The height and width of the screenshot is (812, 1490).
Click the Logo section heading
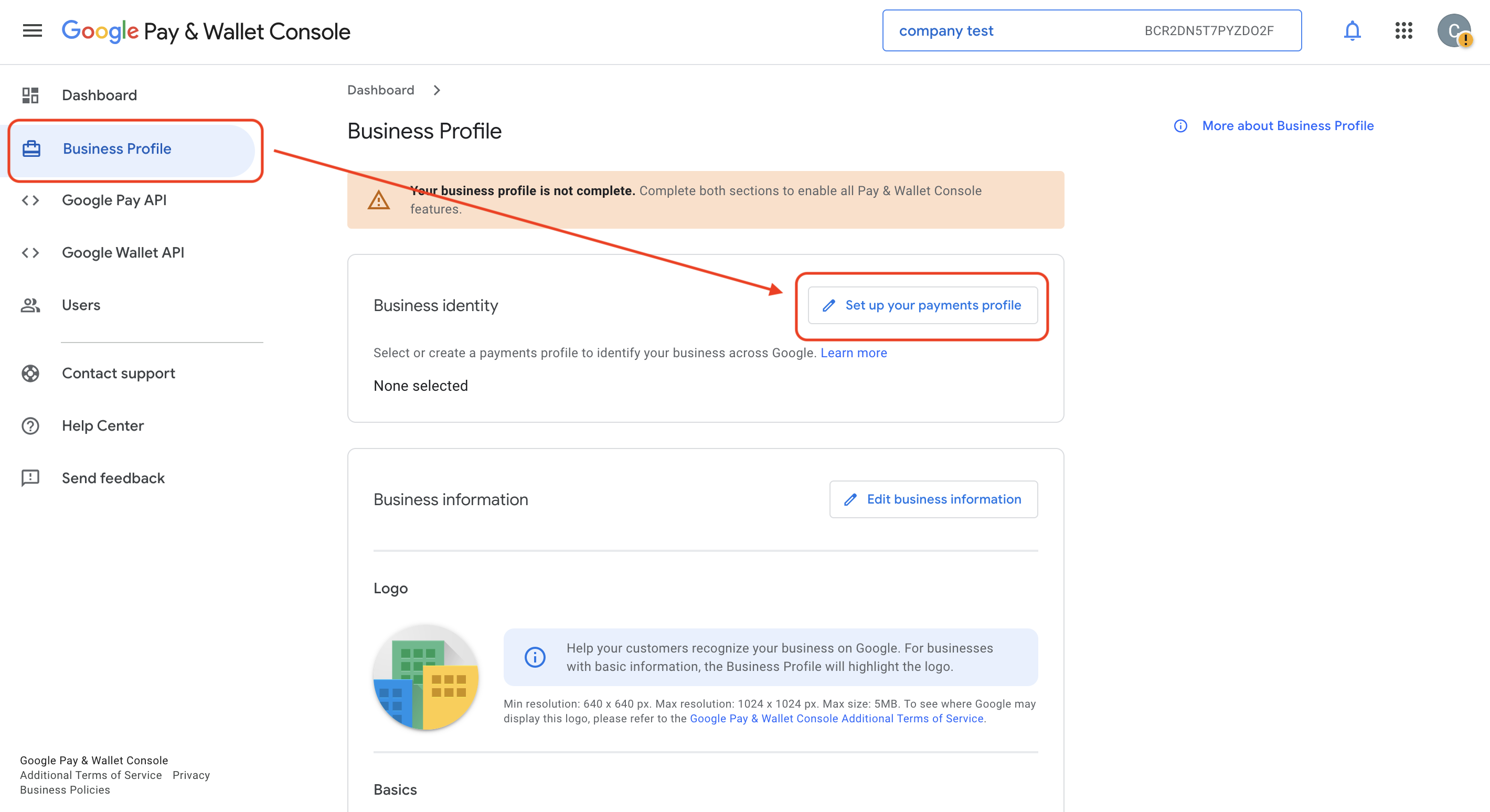(x=390, y=589)
